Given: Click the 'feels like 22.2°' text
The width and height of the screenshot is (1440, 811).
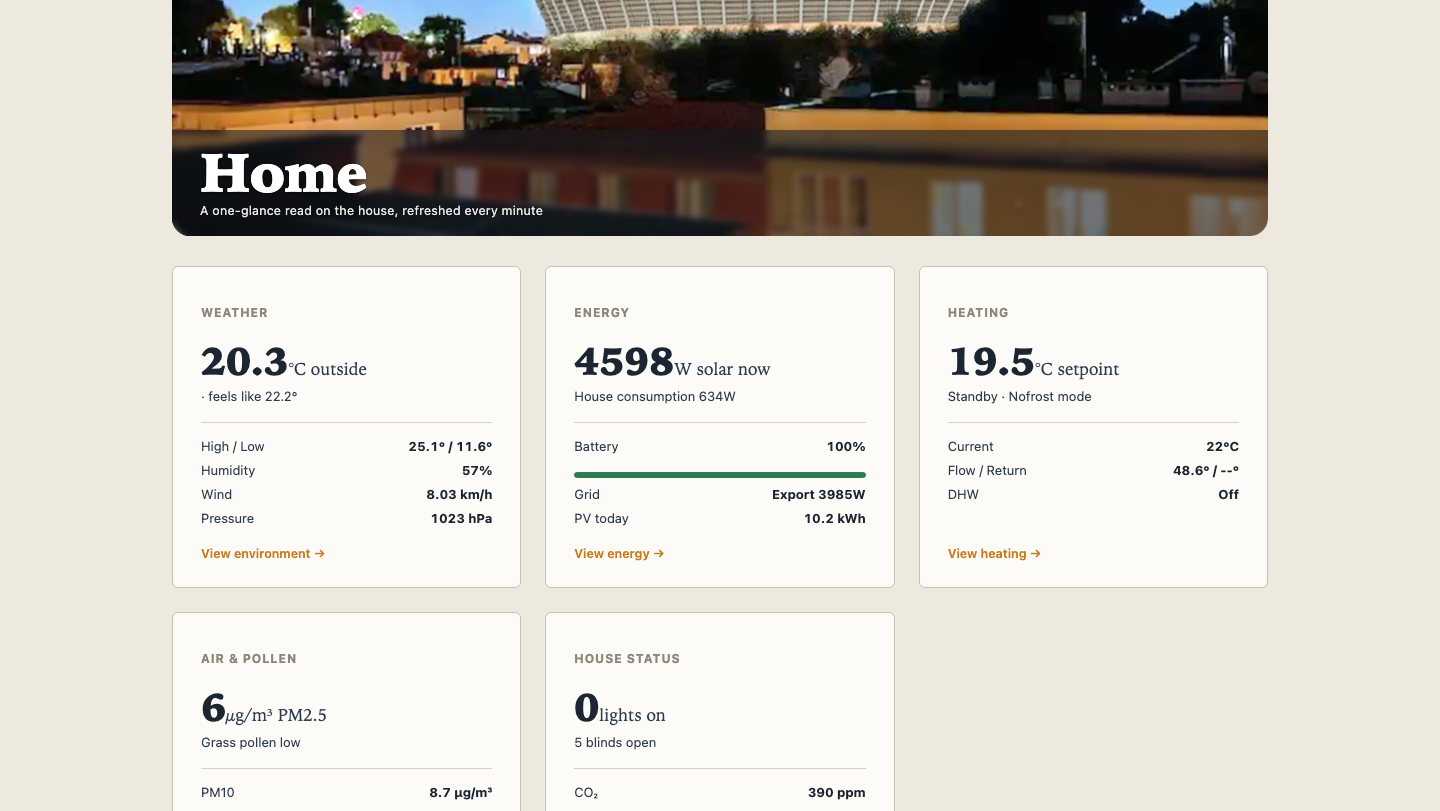Looking at the screenshot, I should coord(249,397).
